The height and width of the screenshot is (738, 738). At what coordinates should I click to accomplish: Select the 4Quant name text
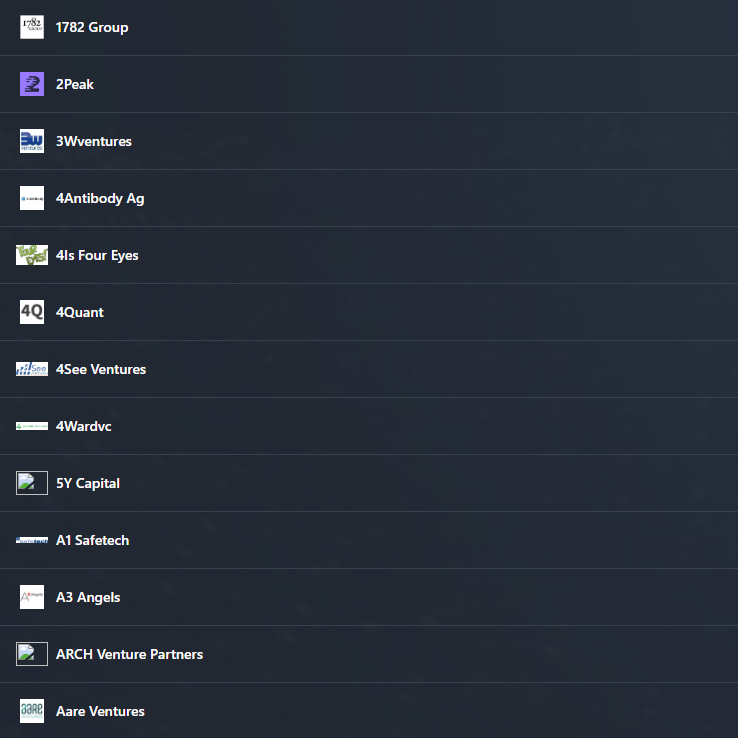coord(80,312)
